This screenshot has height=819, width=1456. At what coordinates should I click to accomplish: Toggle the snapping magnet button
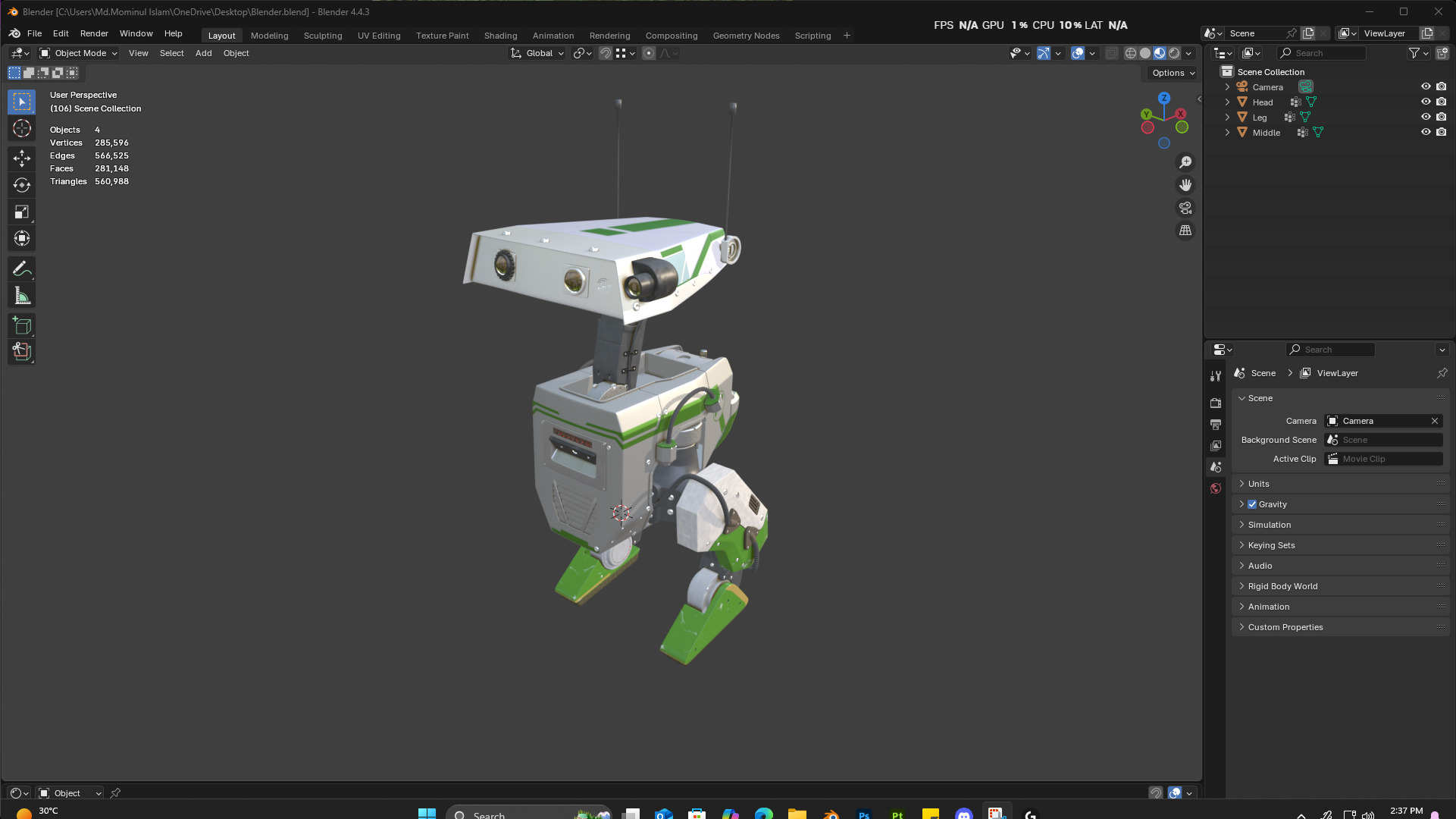point(605,53)
